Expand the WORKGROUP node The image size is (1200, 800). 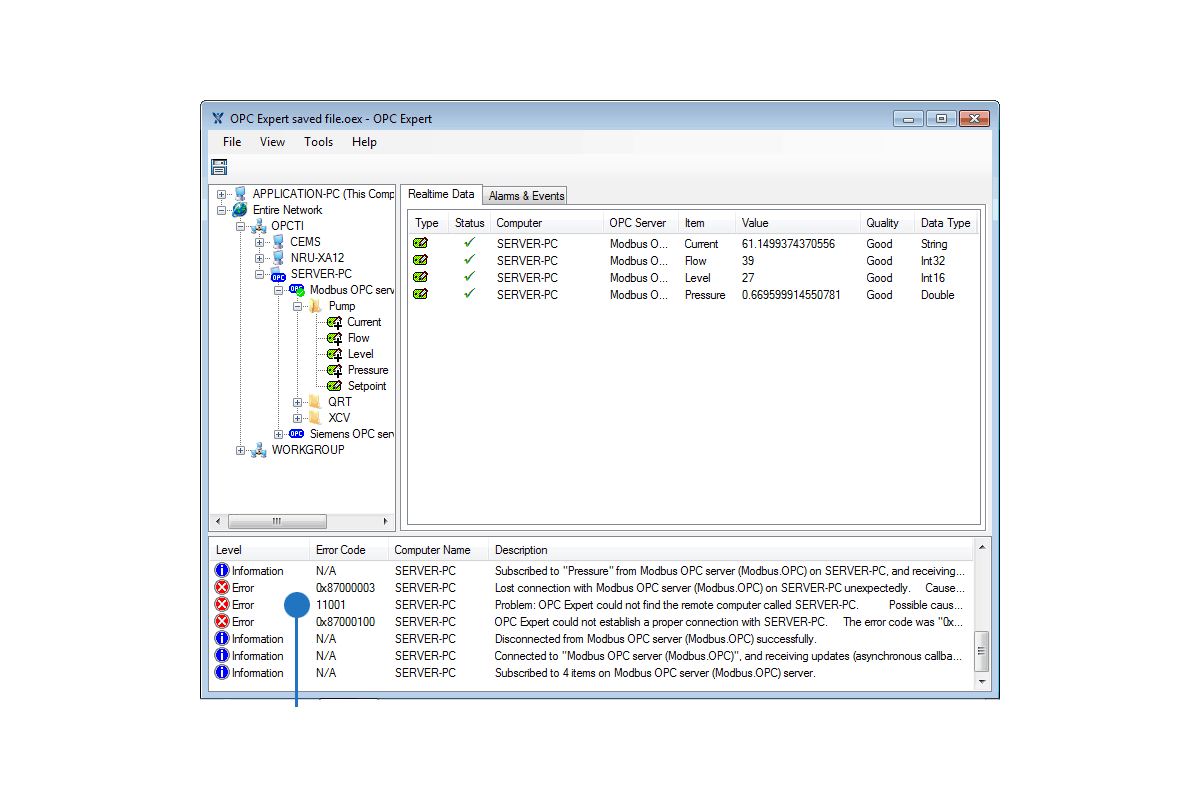tap(241, 450)
